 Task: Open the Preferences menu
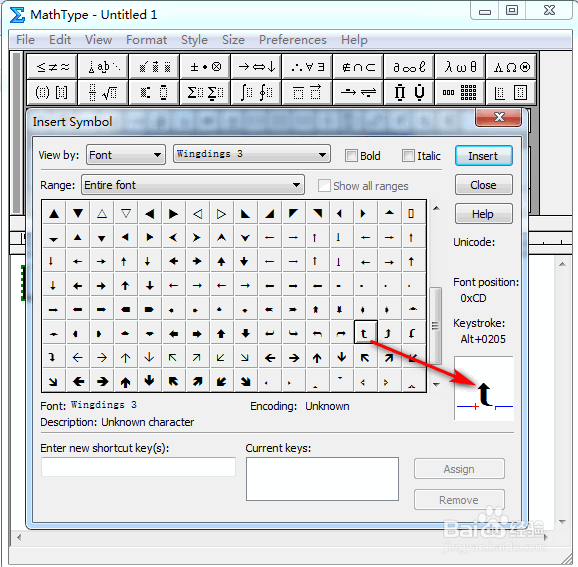293,40
